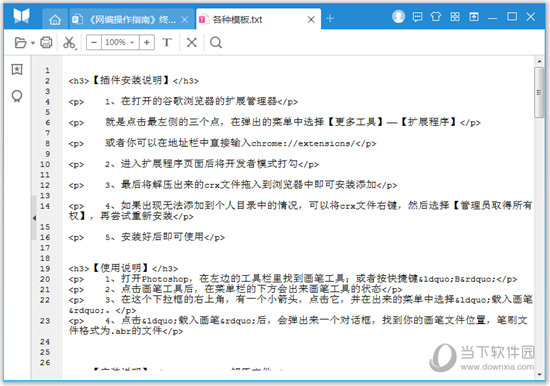The width and height of the screenshot is (550, 386).
Task: Open the comments bubble sidebar icon
Action: tap(17, 96)
